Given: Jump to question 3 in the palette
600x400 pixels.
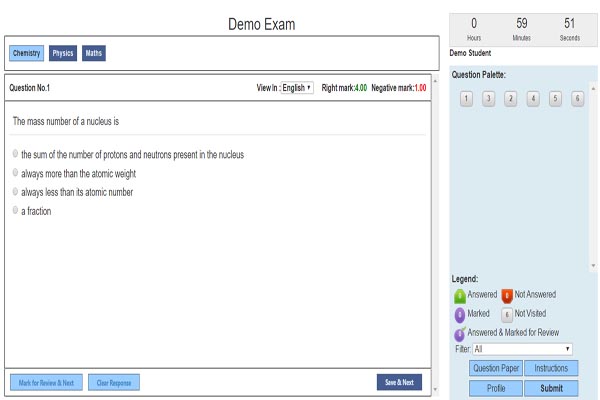Looking at the screenshot, I should [x=488, y=98].
